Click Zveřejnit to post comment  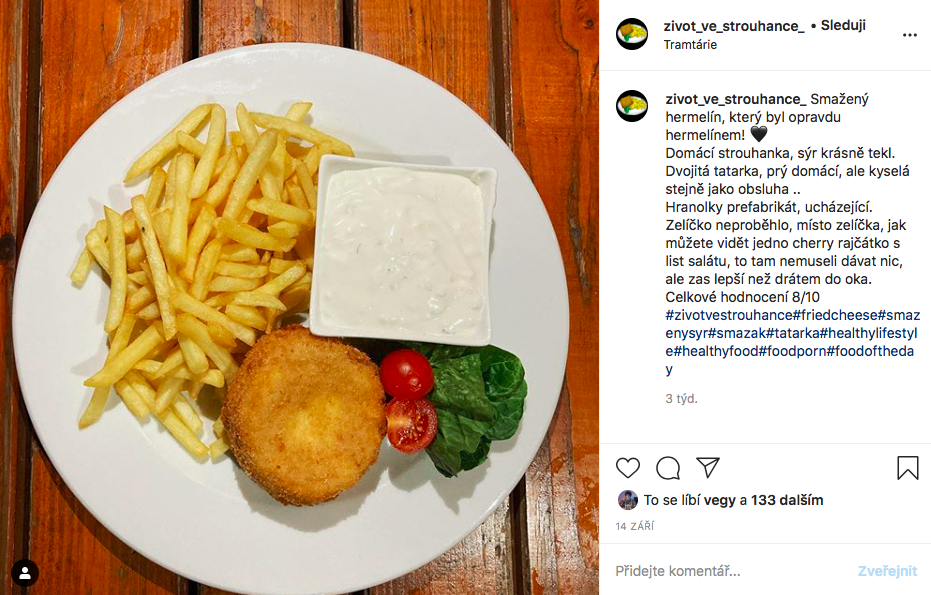click(888, 571)
